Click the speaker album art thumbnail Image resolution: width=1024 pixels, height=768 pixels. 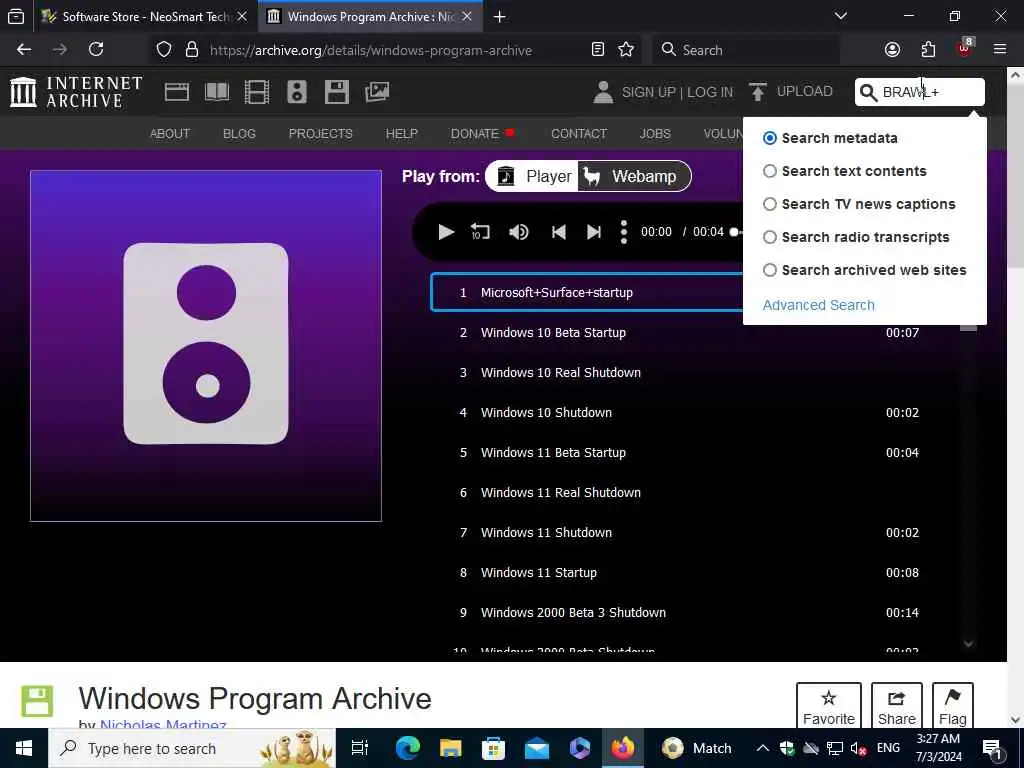[206, 345]
